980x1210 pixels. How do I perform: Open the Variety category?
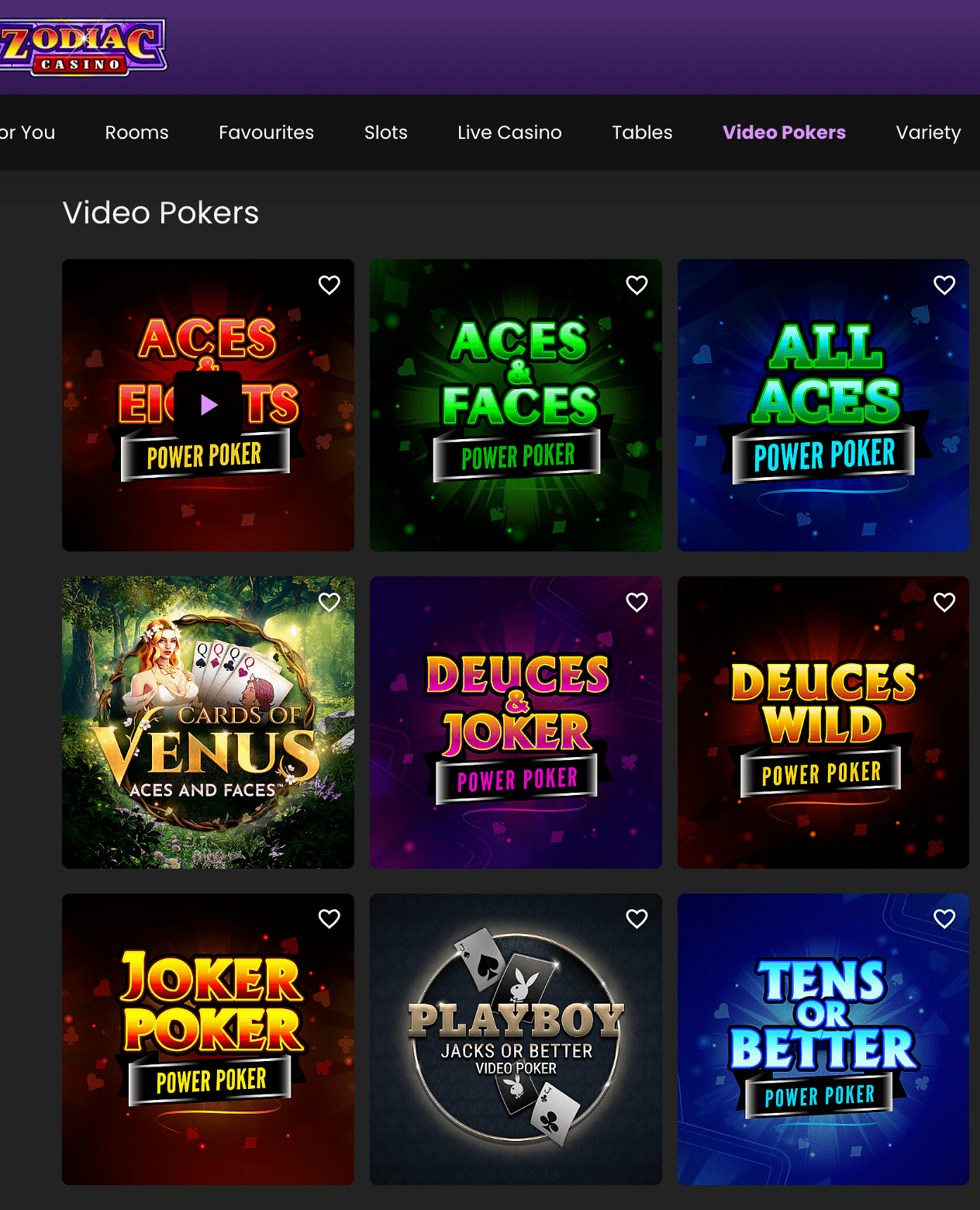[928, 132]
